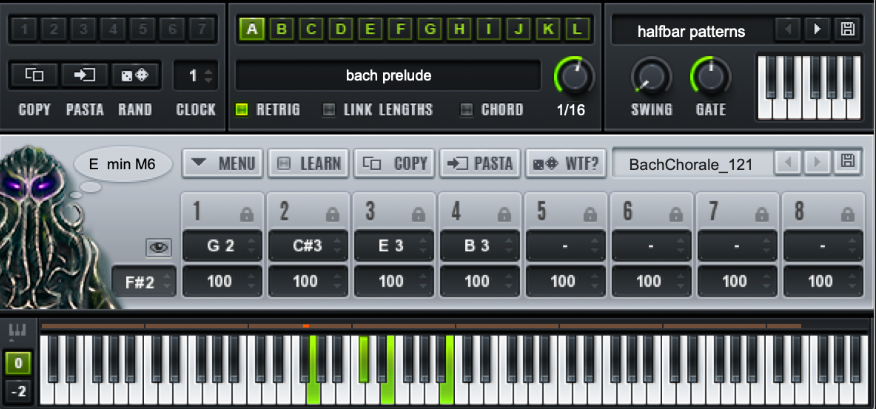This screenshot has height=409, width=876.
Task: Randomize the pattern with the RAND dice icon
Action: click(135, 75)
